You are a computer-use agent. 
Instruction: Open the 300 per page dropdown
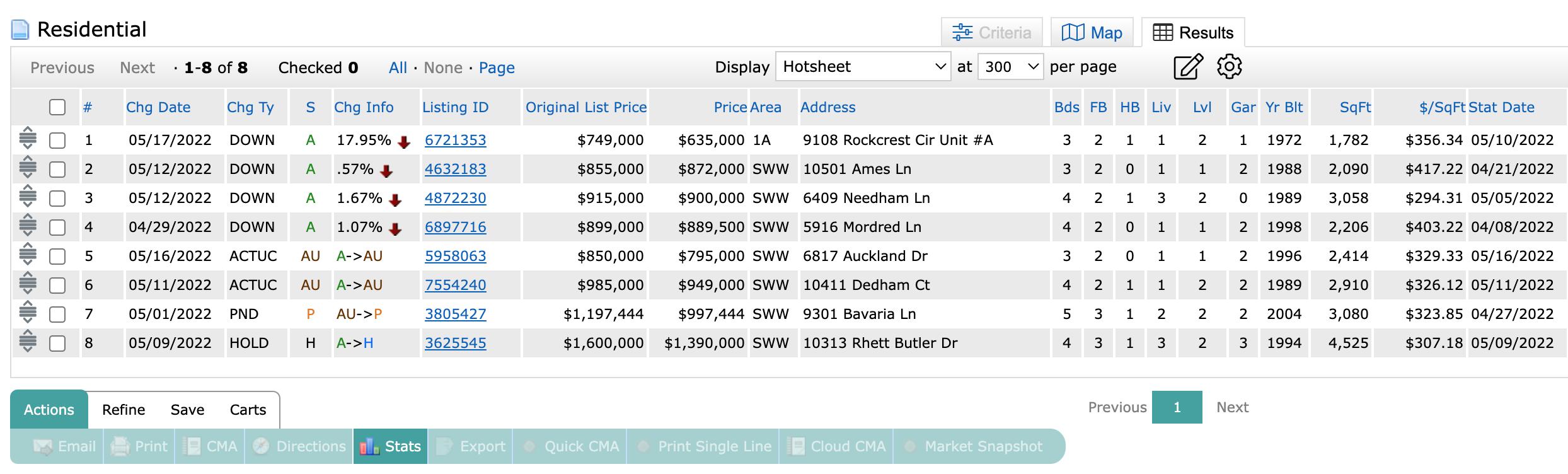1010,67
